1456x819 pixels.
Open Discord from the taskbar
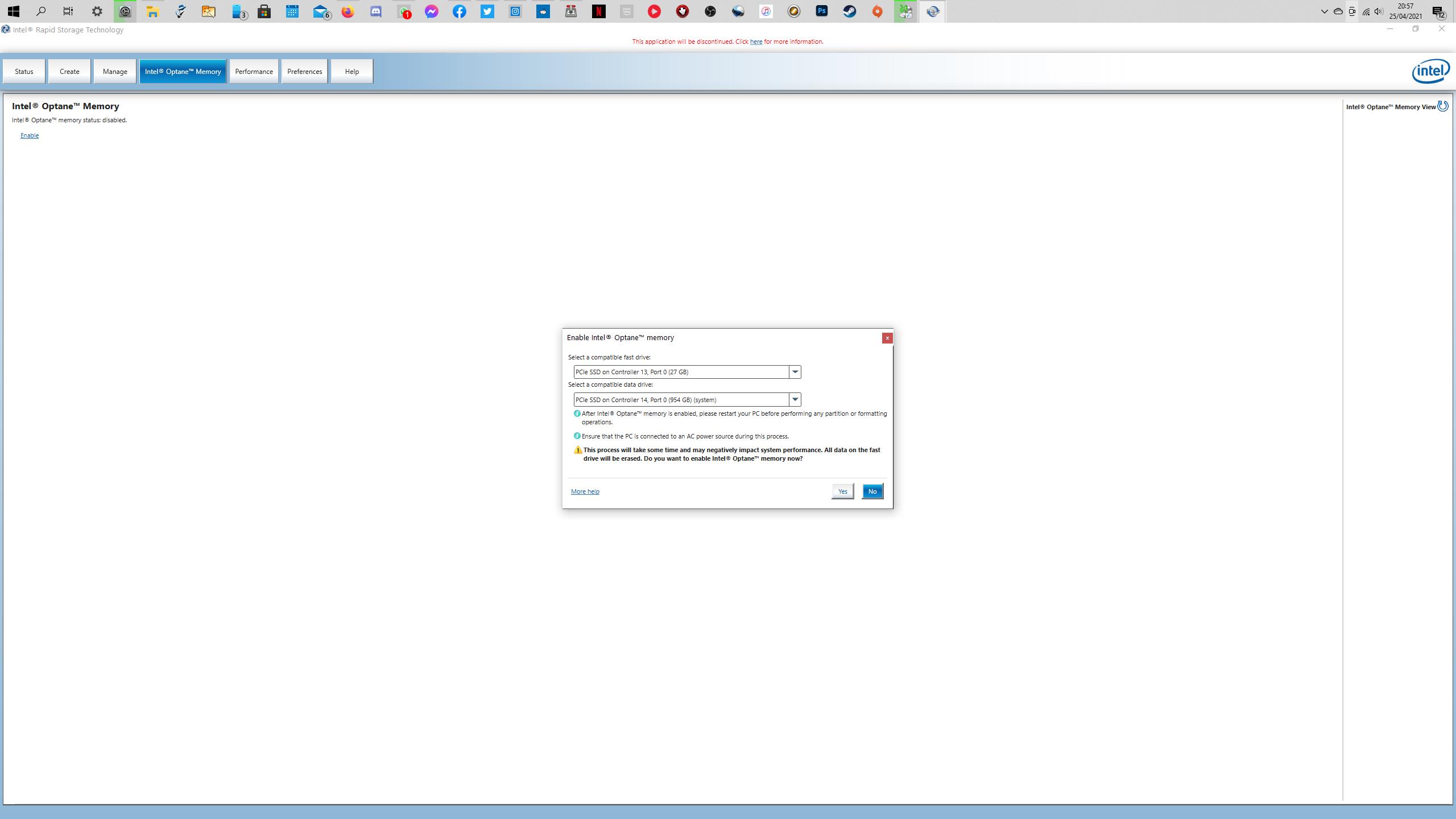click(x=376, y=11)
